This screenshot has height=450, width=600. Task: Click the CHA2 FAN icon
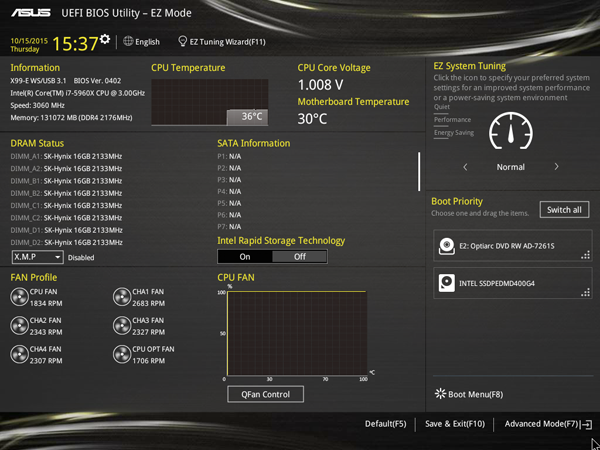tap(19, 325)
